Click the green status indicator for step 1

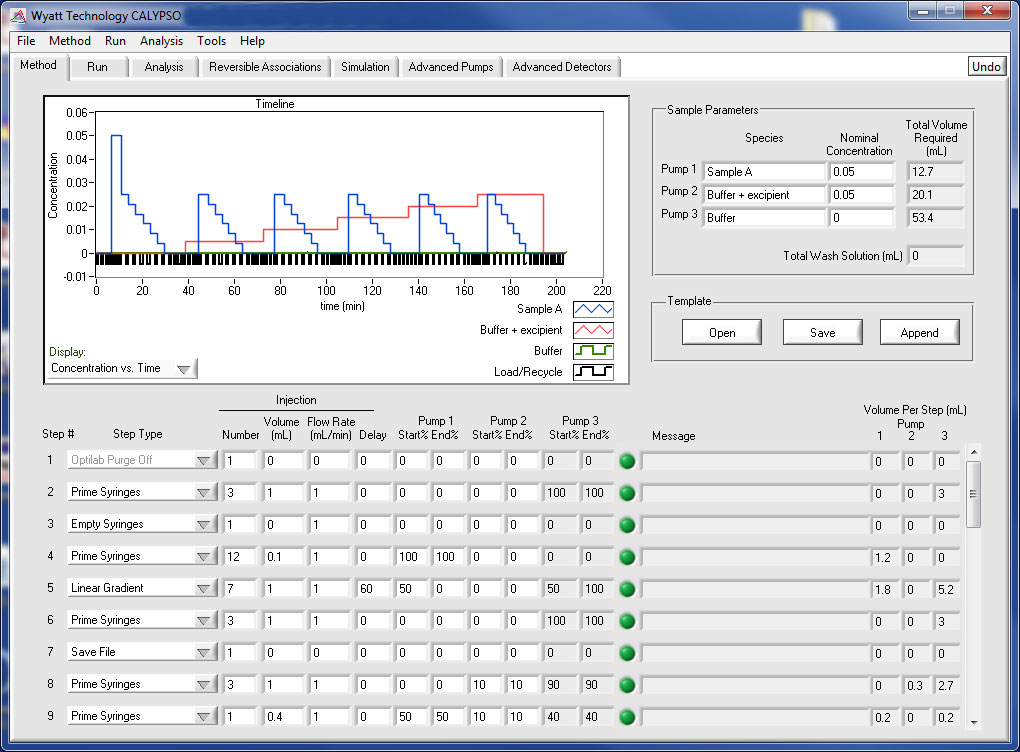click(x=627, y=461)
